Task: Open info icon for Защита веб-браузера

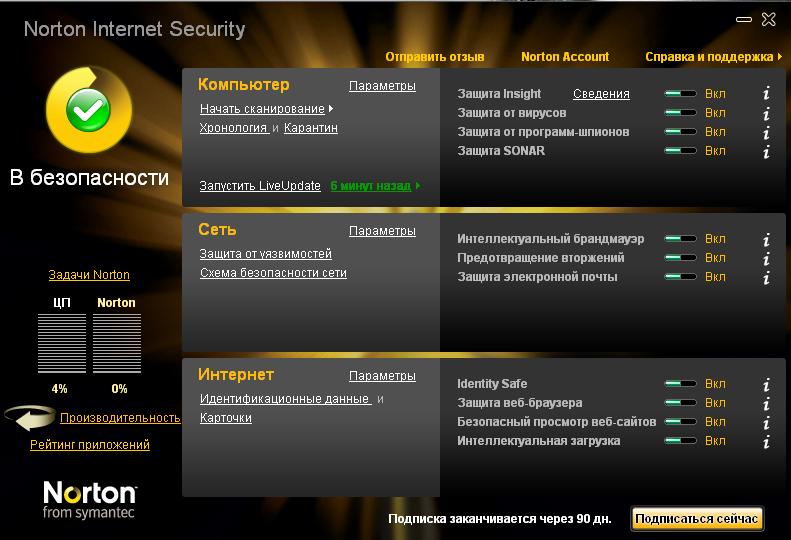Action: (766, 403)
